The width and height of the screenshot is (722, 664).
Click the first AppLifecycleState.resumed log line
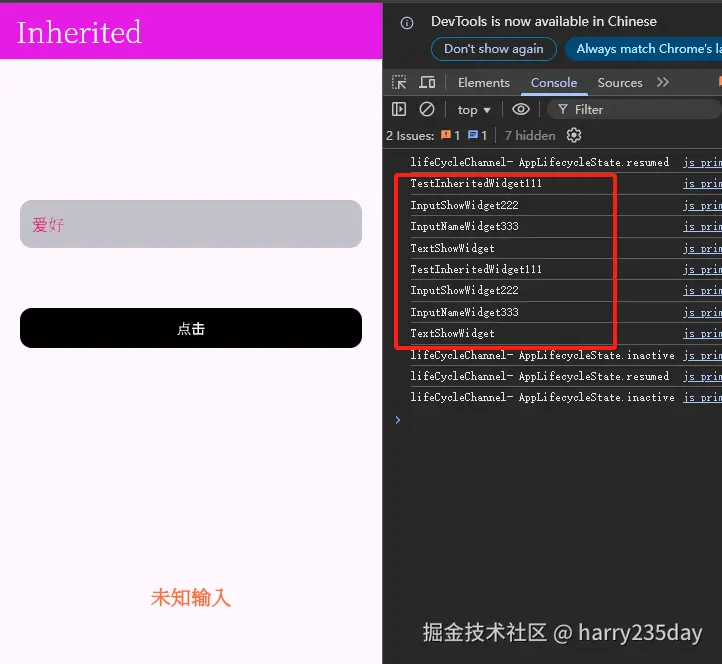tap(539, 162)
